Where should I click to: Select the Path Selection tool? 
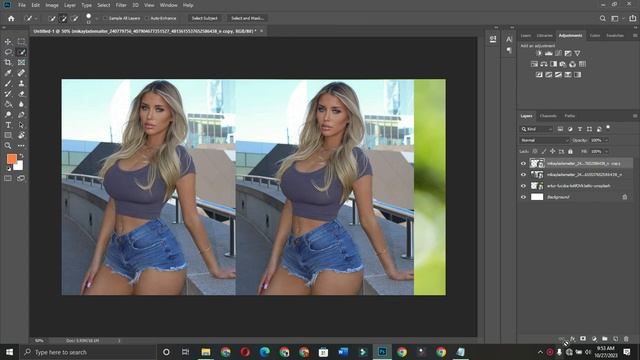tap(21, 125)
